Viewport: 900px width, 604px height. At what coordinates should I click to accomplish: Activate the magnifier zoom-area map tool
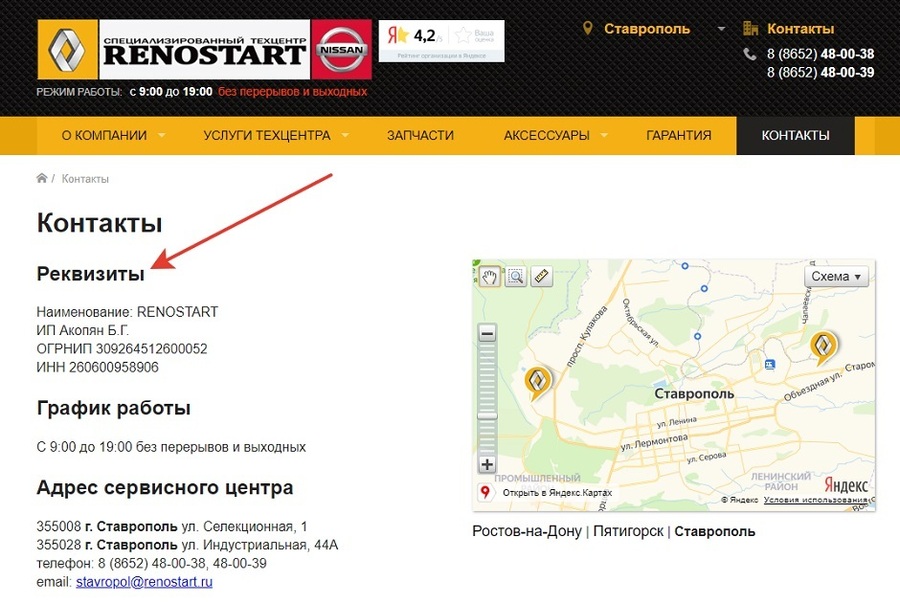click(x=515, y=277)
